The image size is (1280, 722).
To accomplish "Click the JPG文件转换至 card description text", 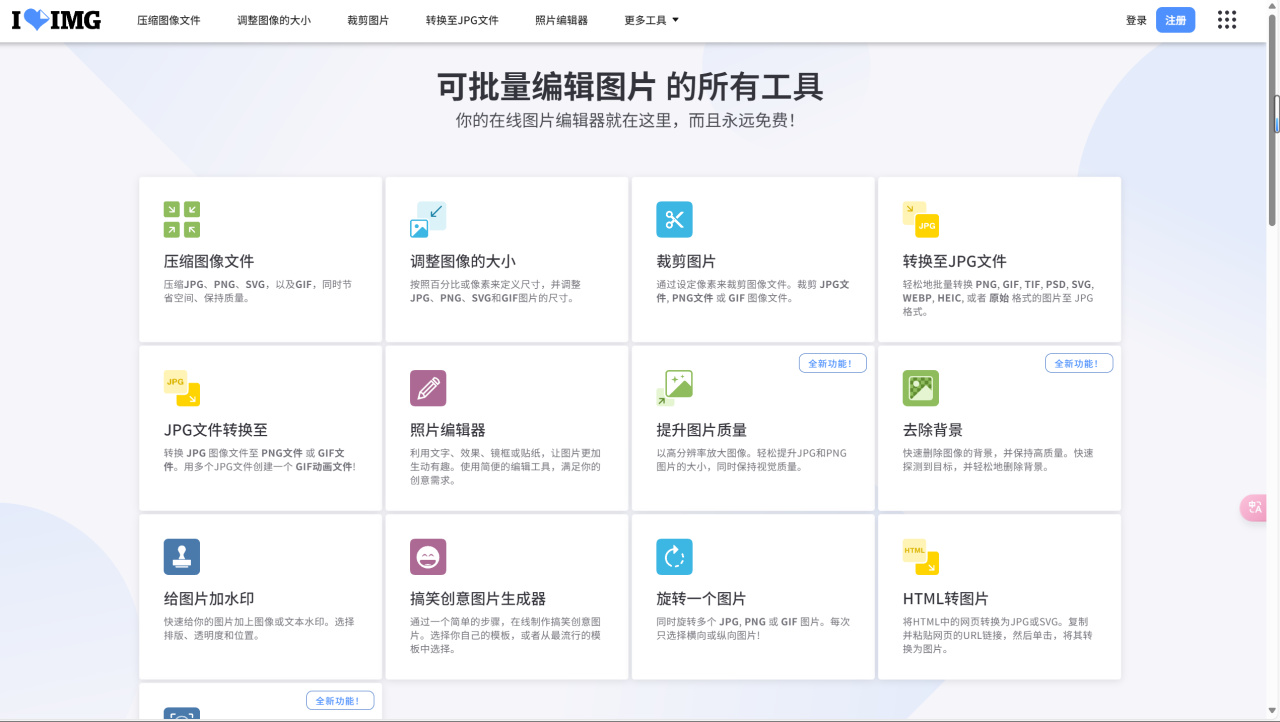I will 260,460.
